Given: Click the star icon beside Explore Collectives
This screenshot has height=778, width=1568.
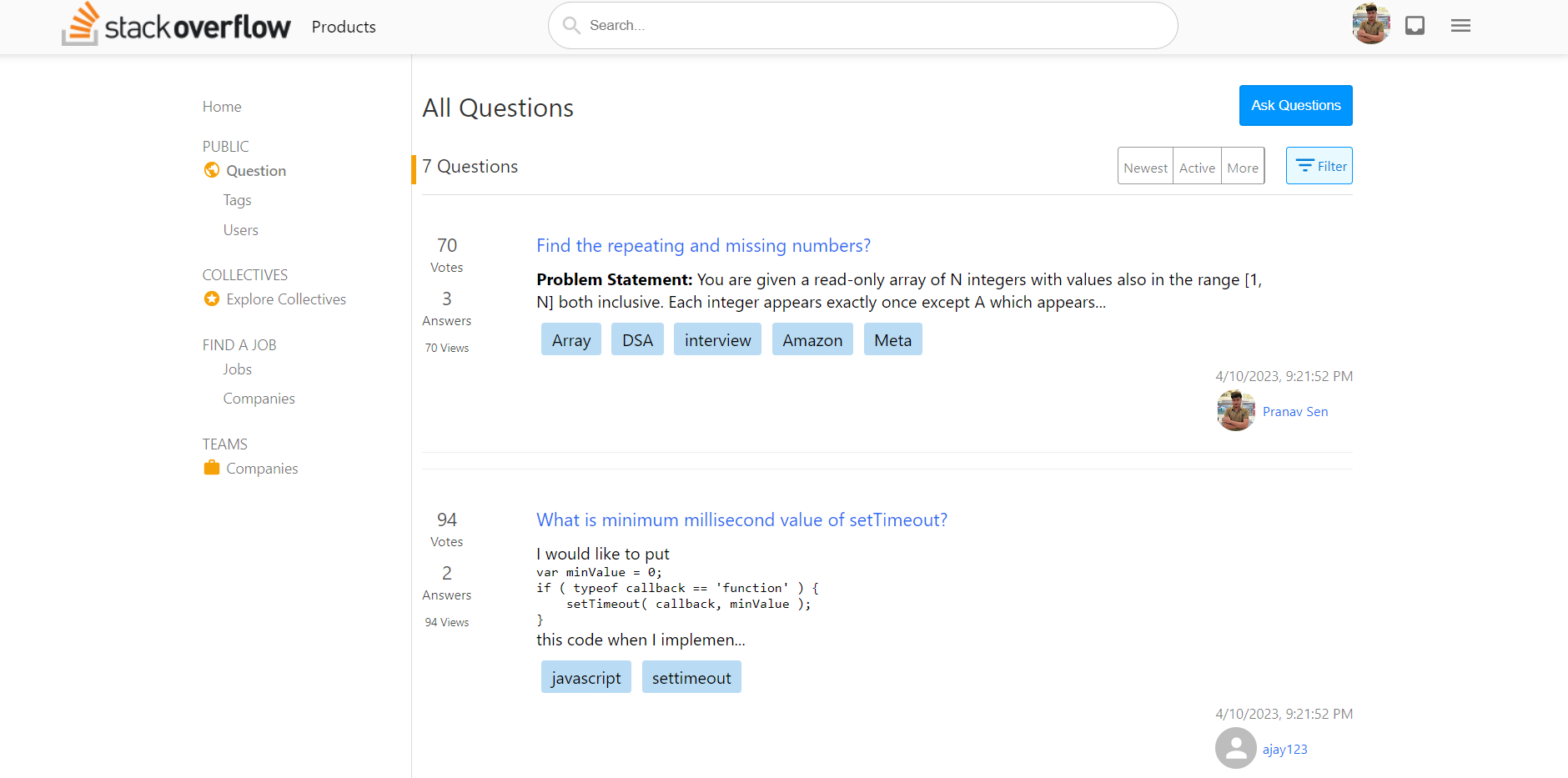Looking at the screenshot, I should [x=212, y=299].
